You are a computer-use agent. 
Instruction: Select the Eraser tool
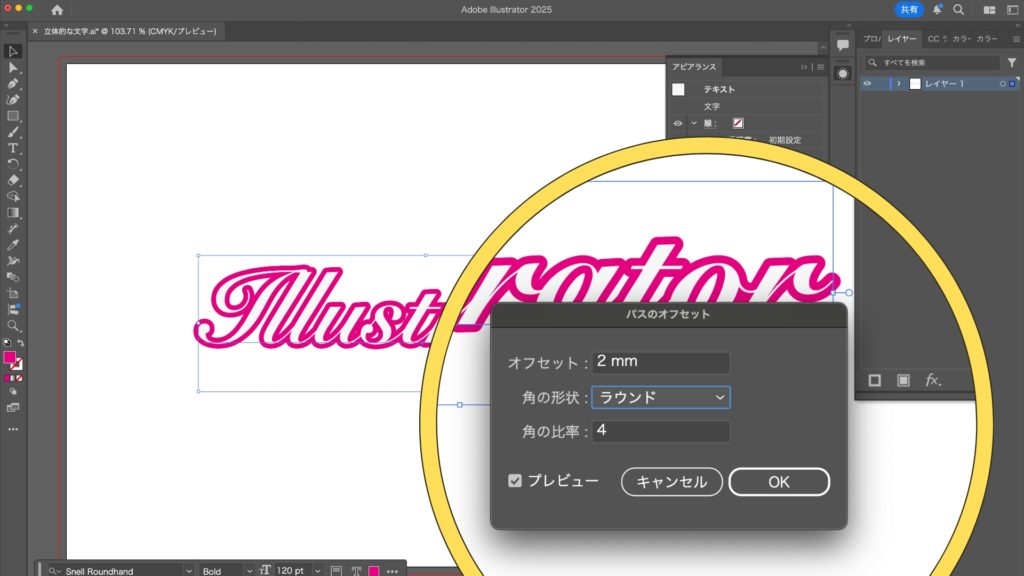point(13,180)
